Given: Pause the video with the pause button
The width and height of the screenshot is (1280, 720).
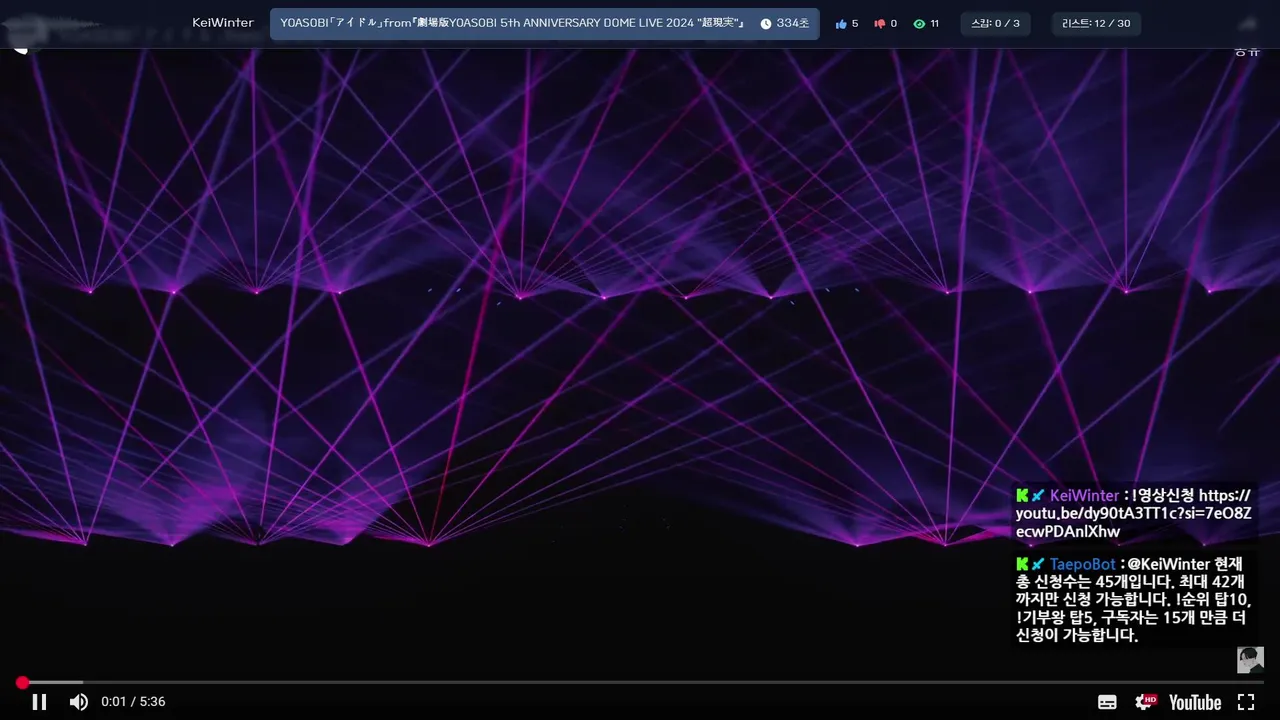Looking at the screenshot, I should (x=39, y=702).
